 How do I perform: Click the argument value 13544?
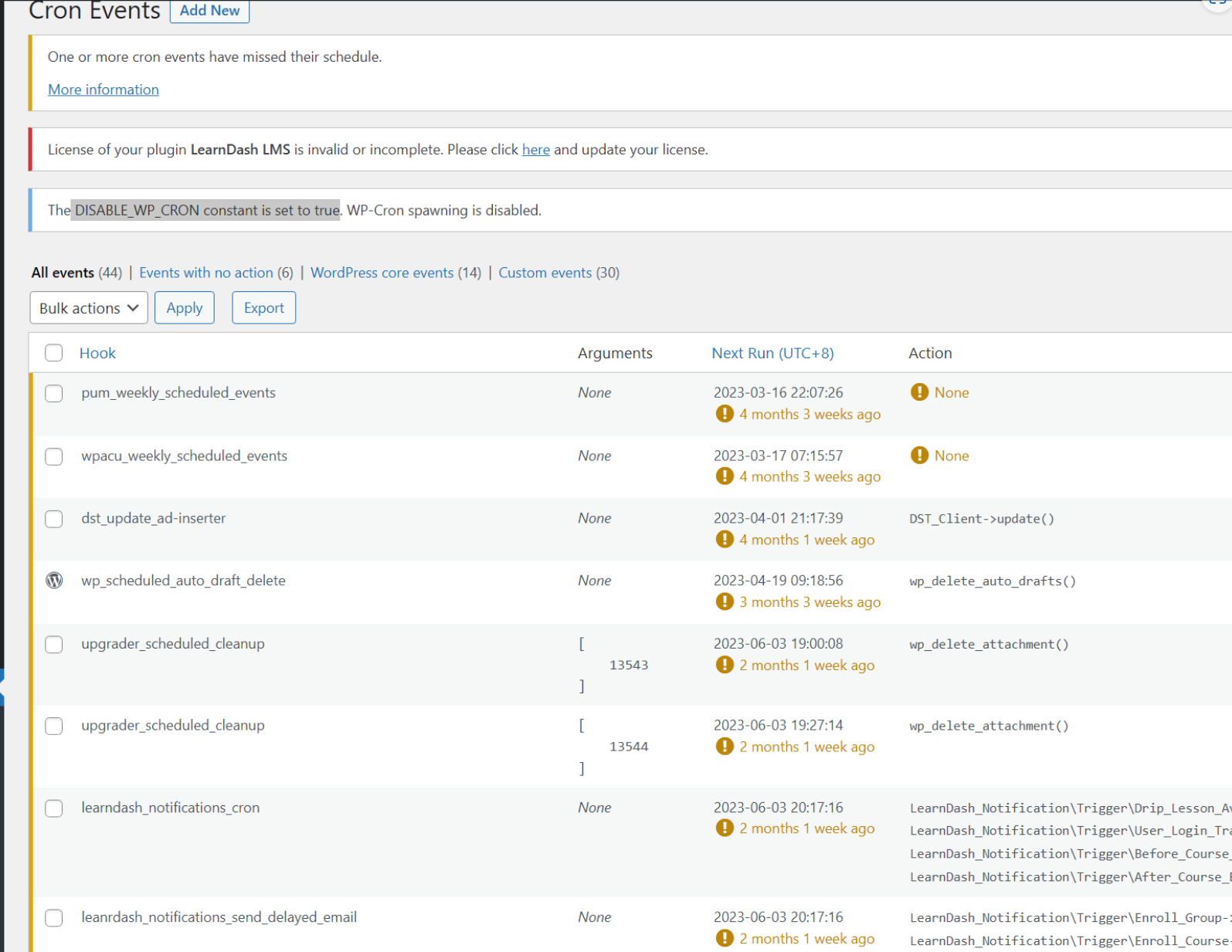tap(629, 747)
